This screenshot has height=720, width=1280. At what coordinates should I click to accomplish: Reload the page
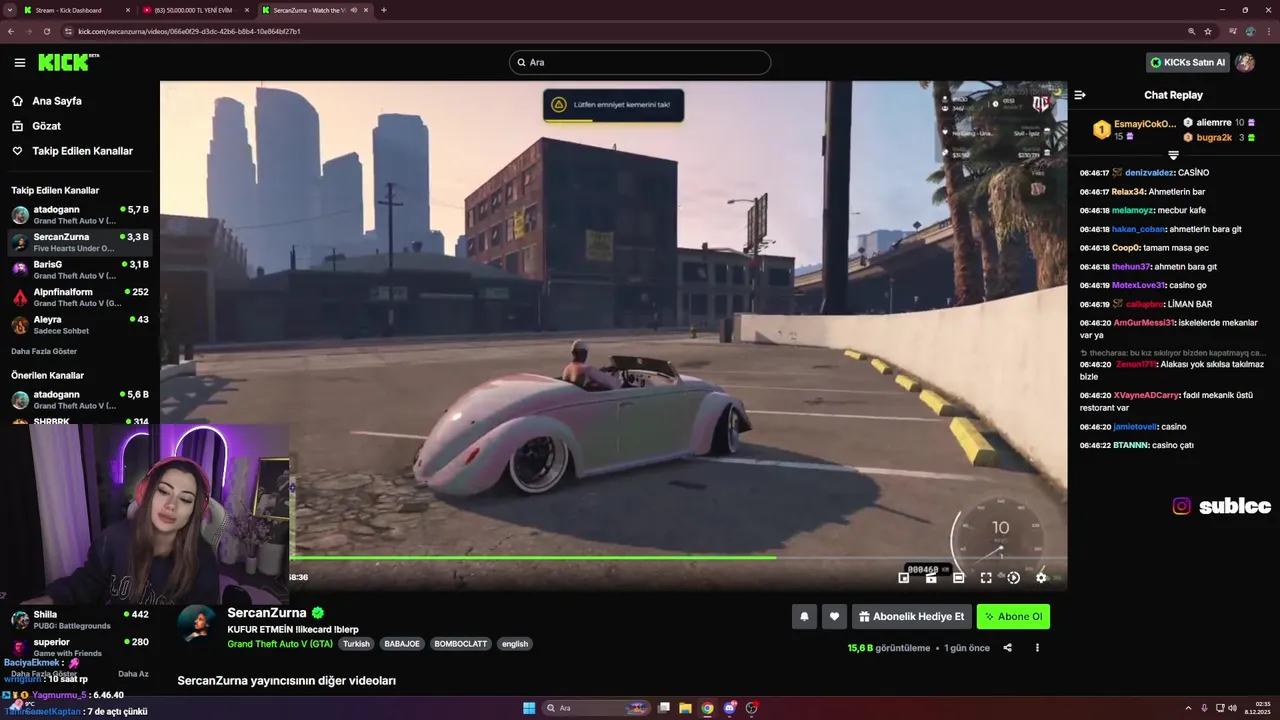point(47,31)
